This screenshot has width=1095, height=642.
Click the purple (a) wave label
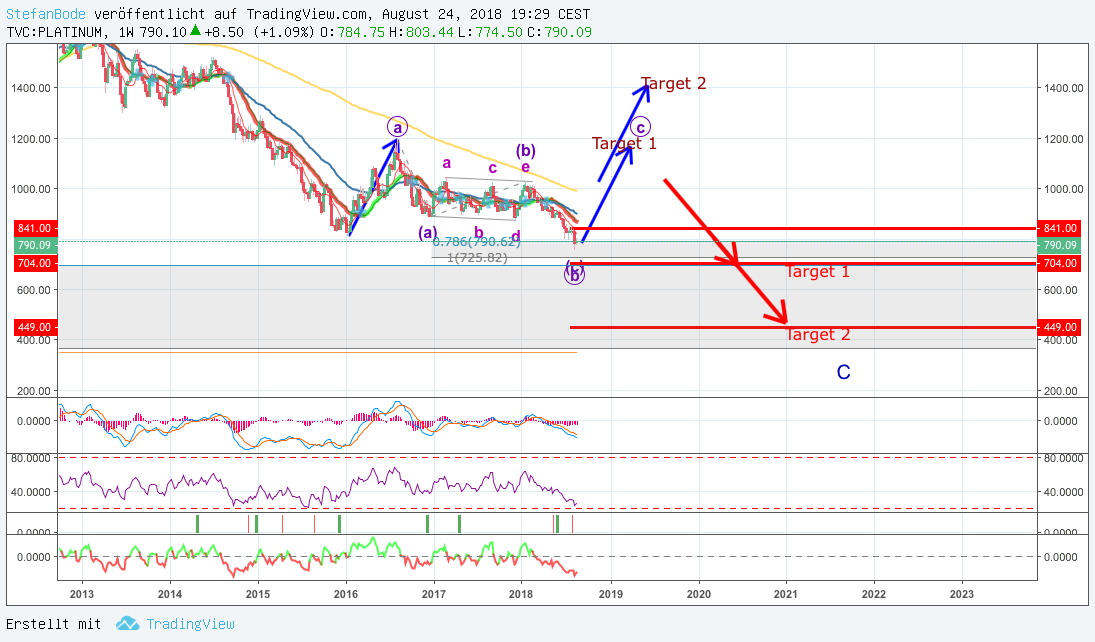click(x=428, y=233)
